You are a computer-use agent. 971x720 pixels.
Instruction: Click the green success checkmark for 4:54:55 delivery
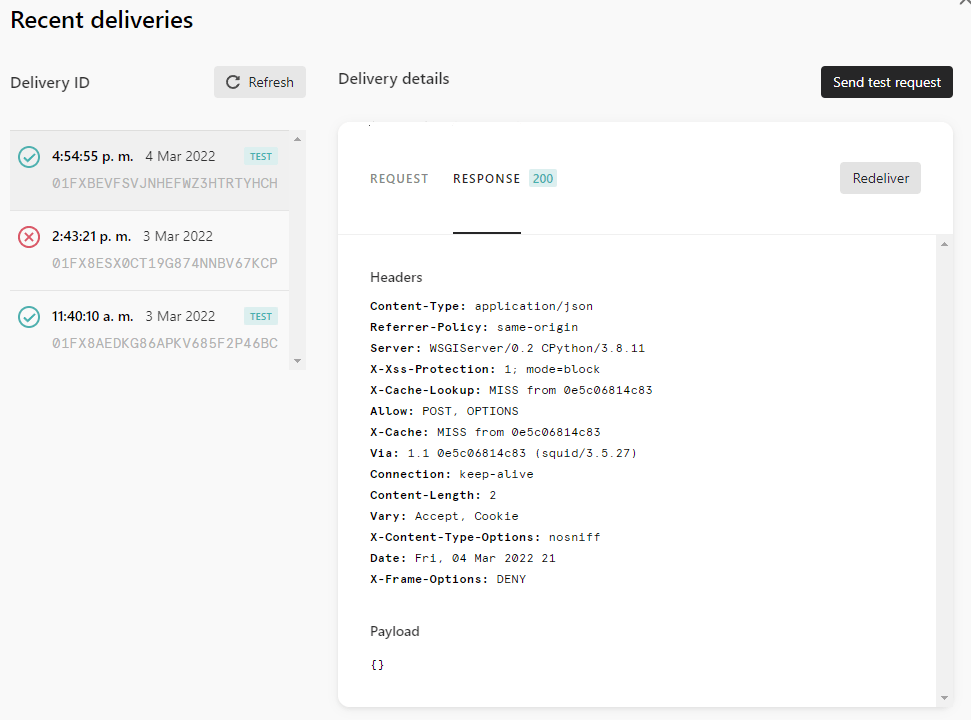29,157
